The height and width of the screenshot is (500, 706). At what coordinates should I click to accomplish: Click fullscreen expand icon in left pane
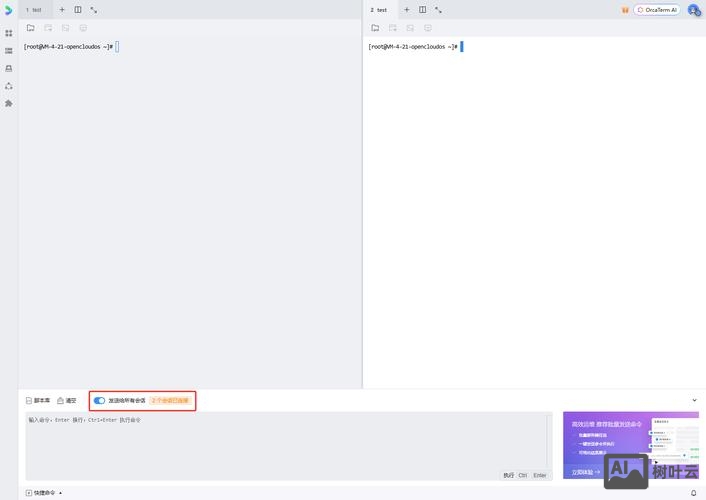pos(93,10)
